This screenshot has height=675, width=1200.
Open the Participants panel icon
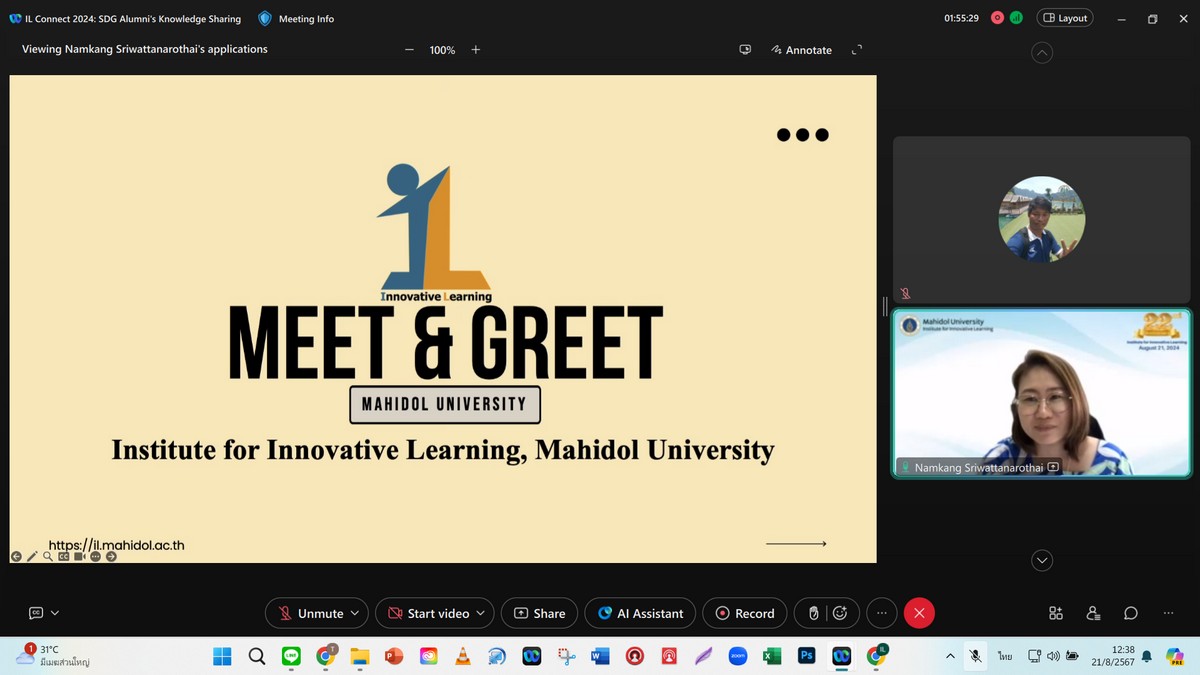click(1093, 613)
